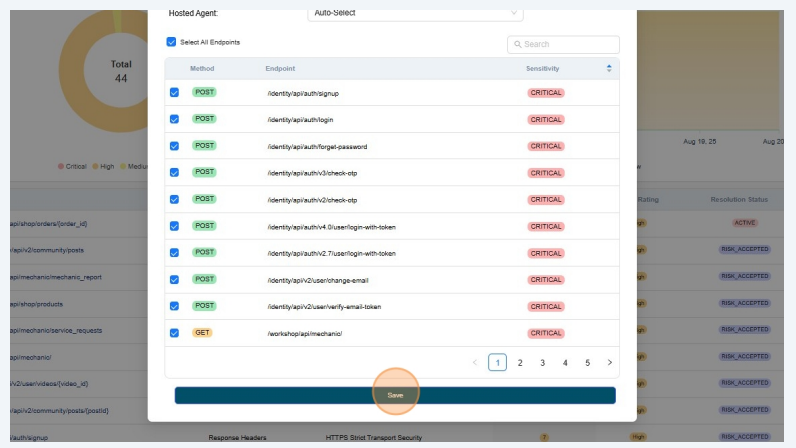Go to page 3 of endpoints
Viewport: 796px width, 448px height.
pyautogui.click(x=542, y=363)
